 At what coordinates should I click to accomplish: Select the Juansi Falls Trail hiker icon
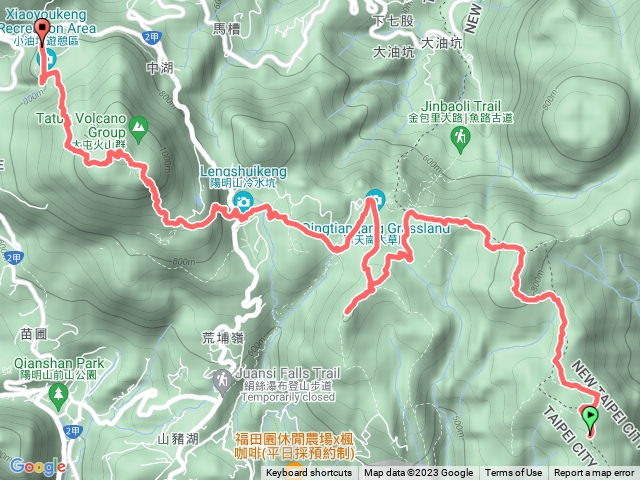222,382
